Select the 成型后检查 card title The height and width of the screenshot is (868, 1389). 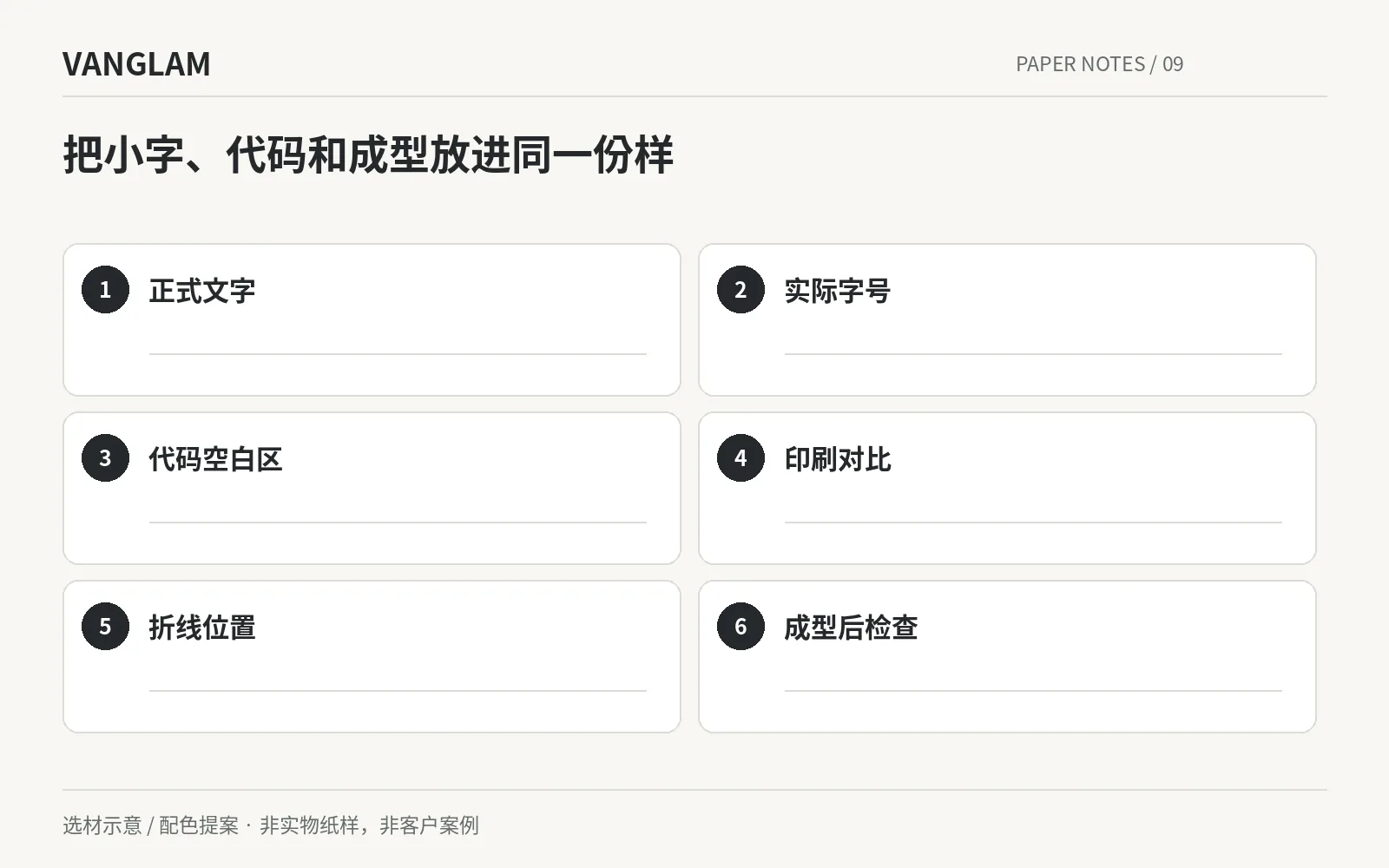(x=851, y=628)
